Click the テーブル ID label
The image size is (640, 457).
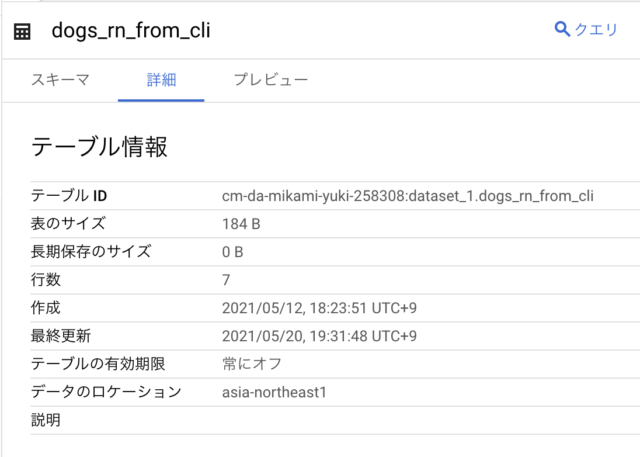(69, 196)
